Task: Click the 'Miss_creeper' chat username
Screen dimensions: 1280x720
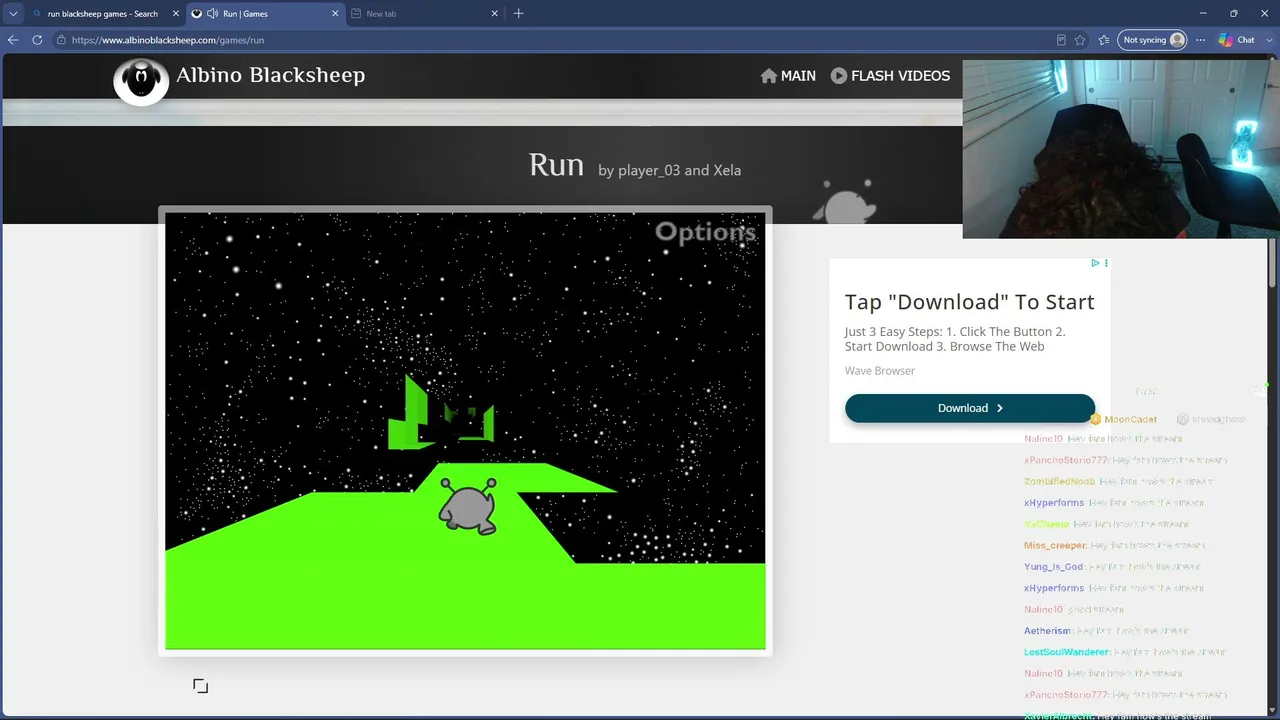Action: click(1055, 546)
